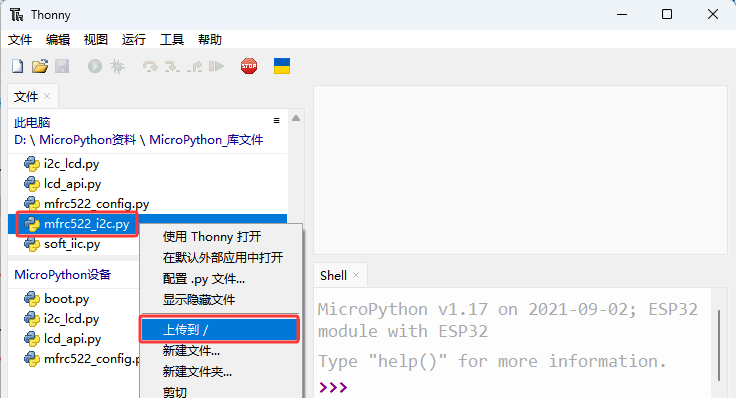Choose 配置 .py 文件... menu entry
Image resolution: width=736 pixels, height=398 pixels.
click(221, 279)
